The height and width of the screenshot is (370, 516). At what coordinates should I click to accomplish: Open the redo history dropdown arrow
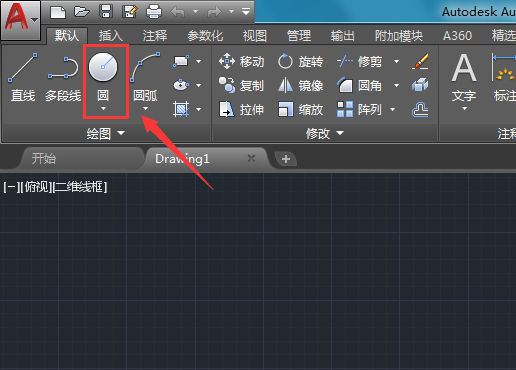[231, 12]
